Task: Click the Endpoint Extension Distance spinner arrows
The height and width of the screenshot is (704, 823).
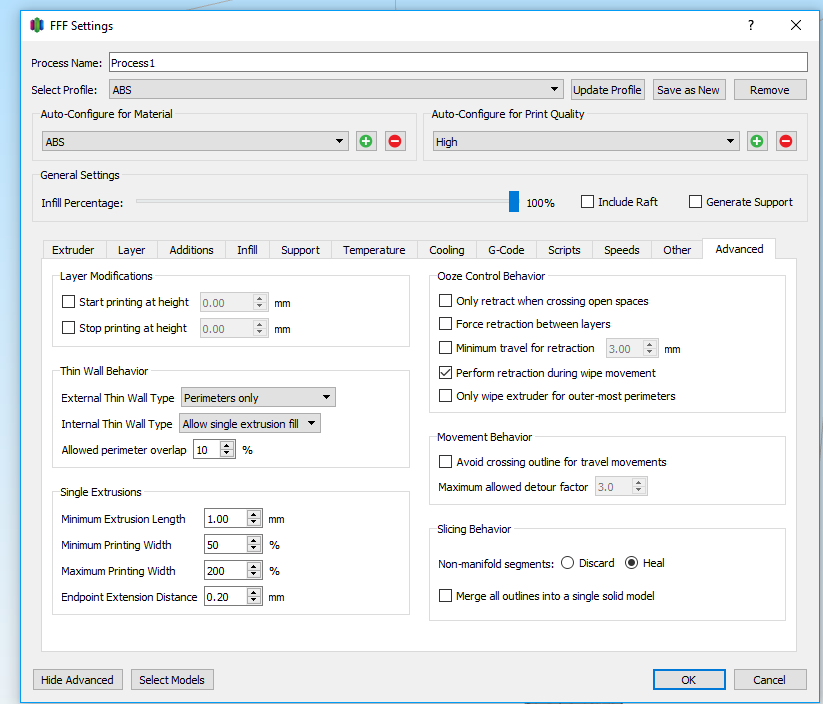Action: (254, 596)
